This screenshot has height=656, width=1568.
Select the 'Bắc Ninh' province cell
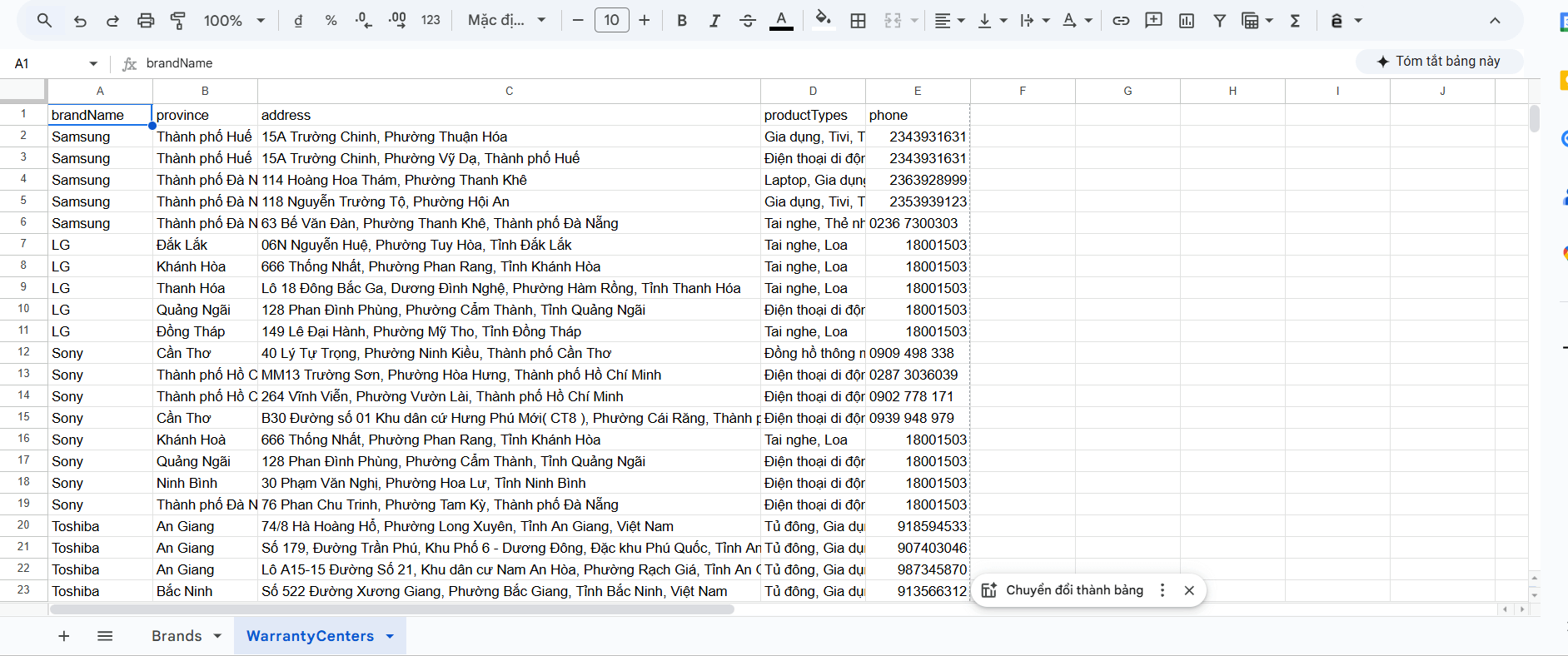point(205,591)
